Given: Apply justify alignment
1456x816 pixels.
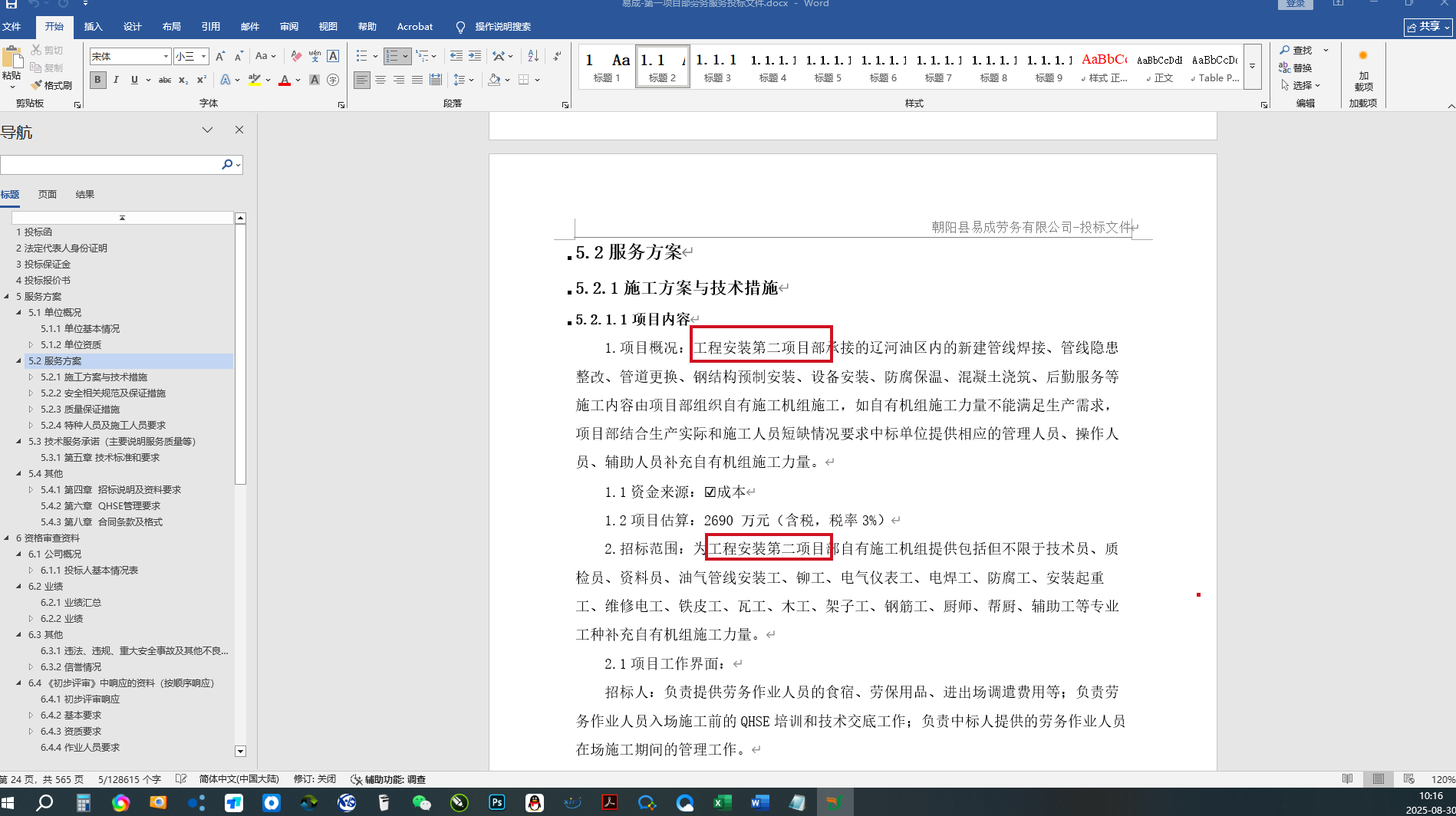Looking at the screenshot, I should pyautogui.click(x=417, y=80).
